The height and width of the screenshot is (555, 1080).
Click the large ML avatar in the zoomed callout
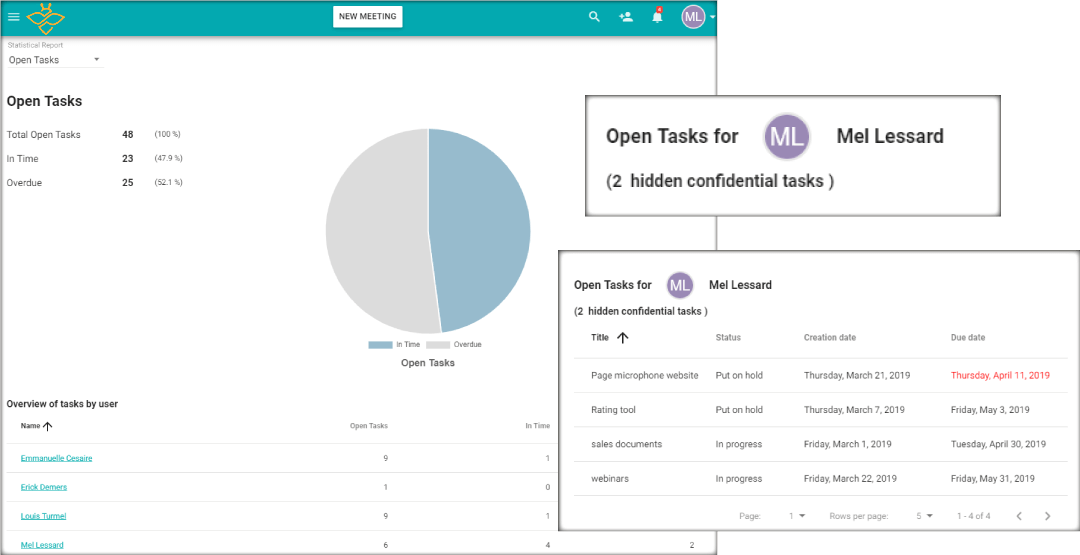click(787, 136)
